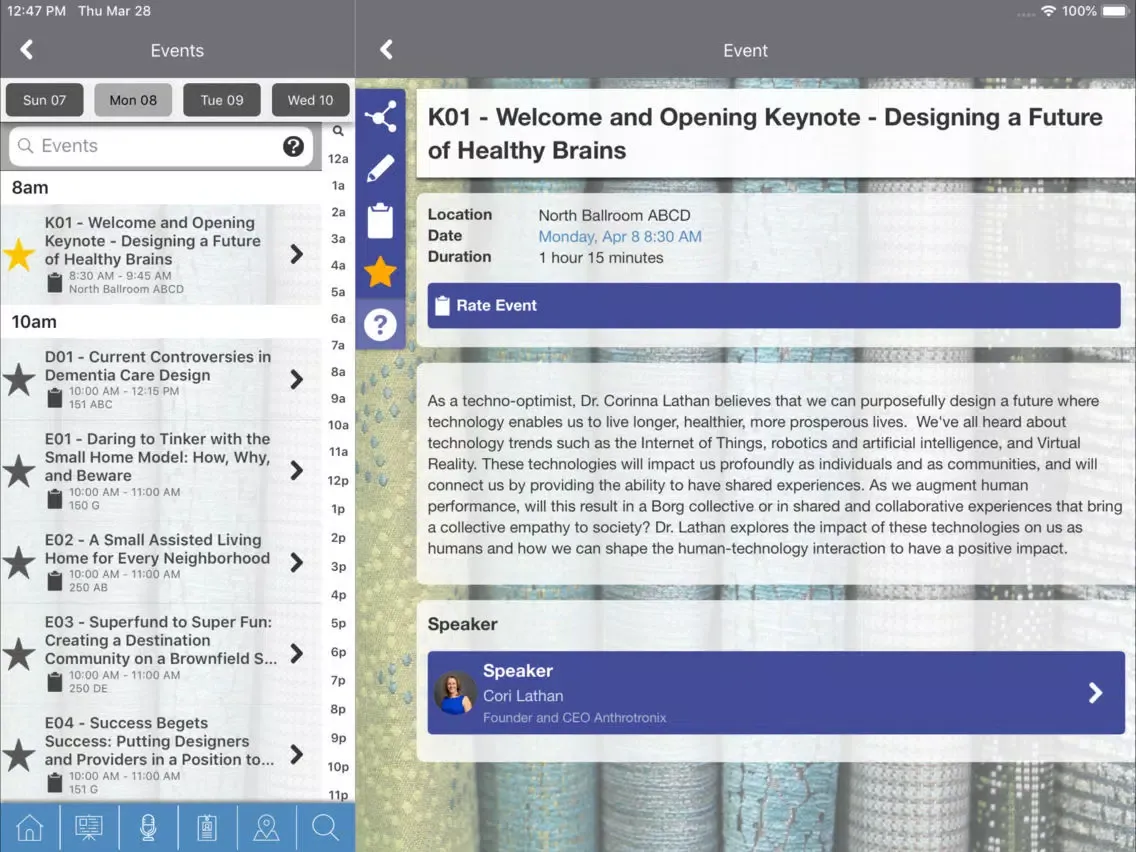Tap magnifier at top of time index

(338, 131)
